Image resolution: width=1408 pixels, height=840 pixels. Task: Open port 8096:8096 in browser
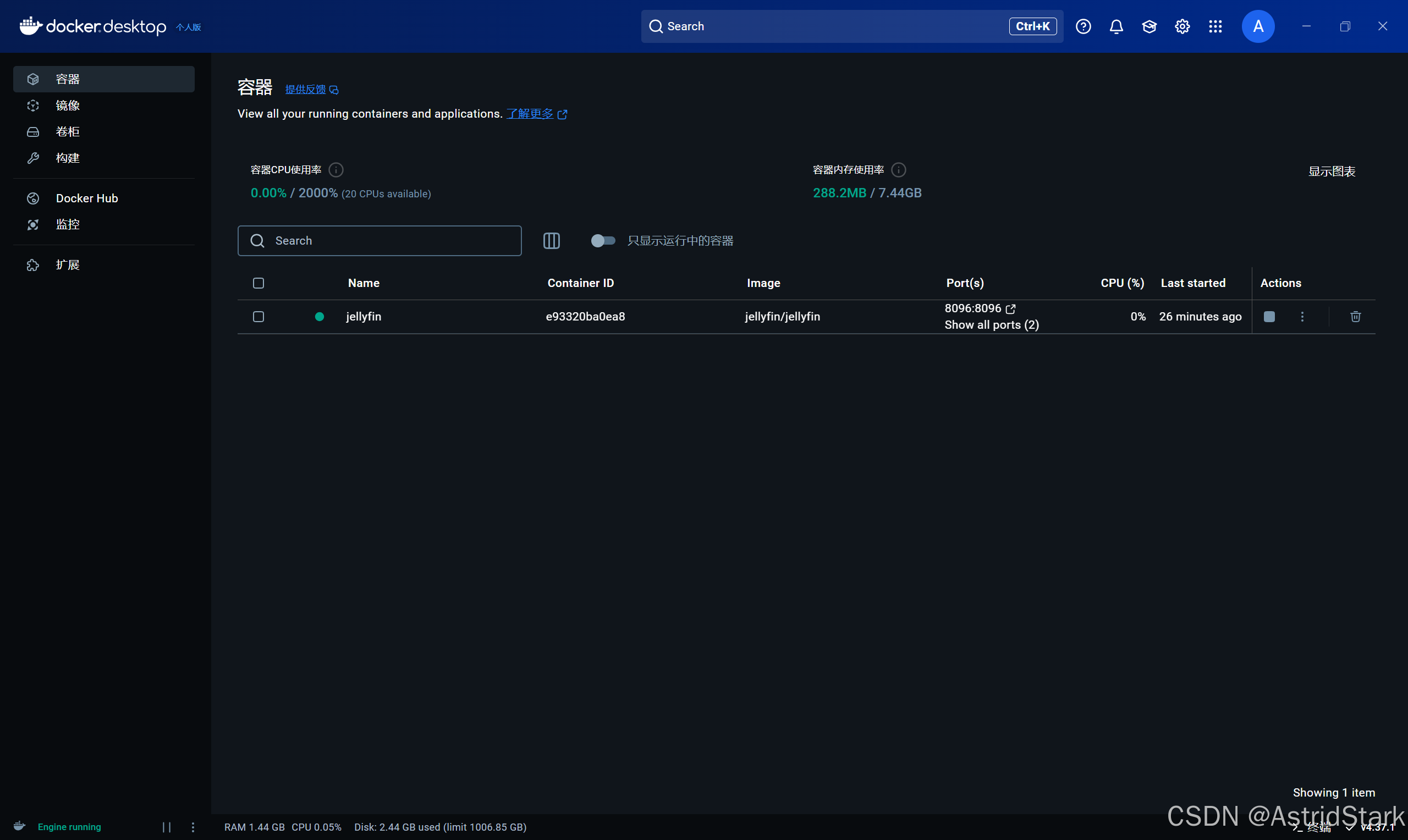click(980, 308)
